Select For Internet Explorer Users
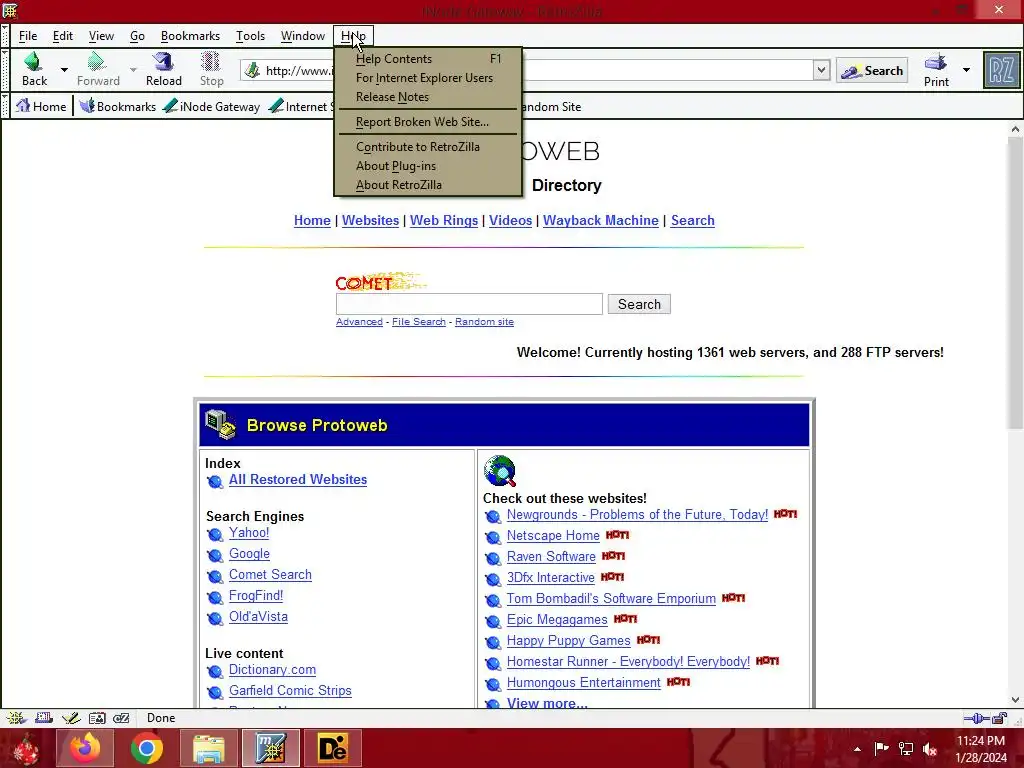1024x768 pixels. (x=428, y=78)
